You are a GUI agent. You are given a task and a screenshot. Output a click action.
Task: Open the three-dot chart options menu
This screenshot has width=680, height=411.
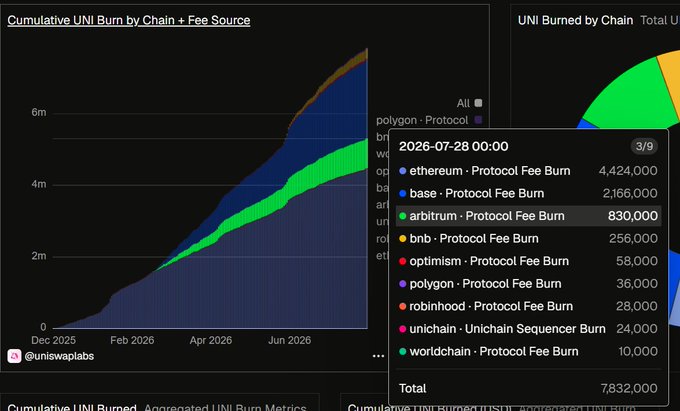click(x=378, y=356)
